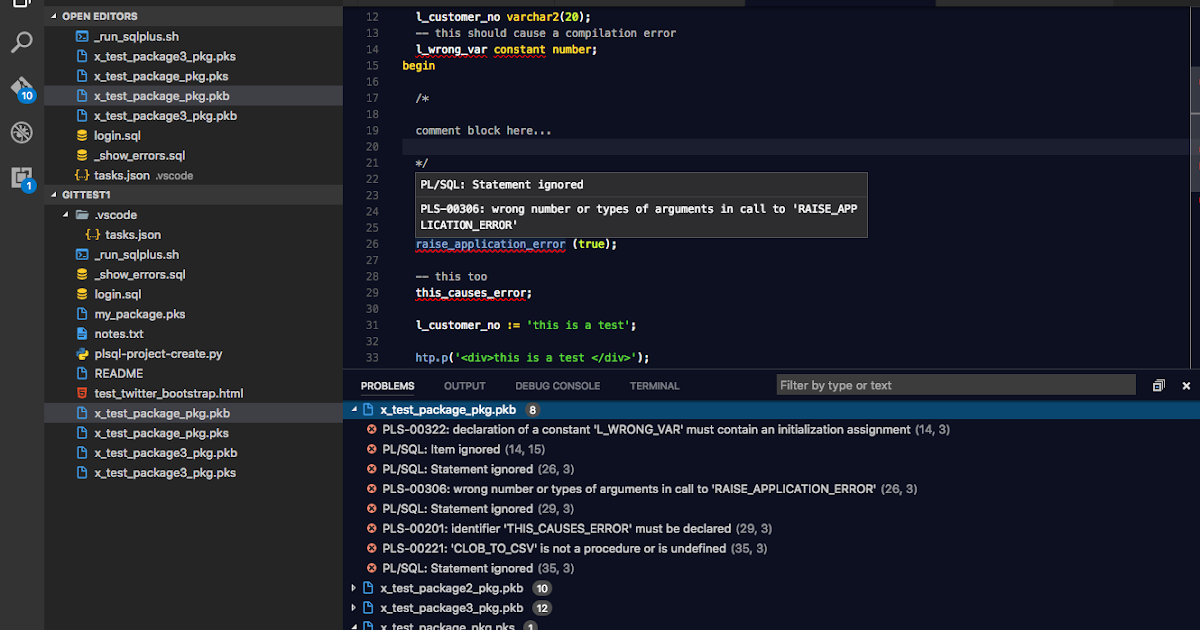Click error icon beside PLS-00221 problem
The height and width of the screenshot is (630, 1200).
(x=372, y=548)
